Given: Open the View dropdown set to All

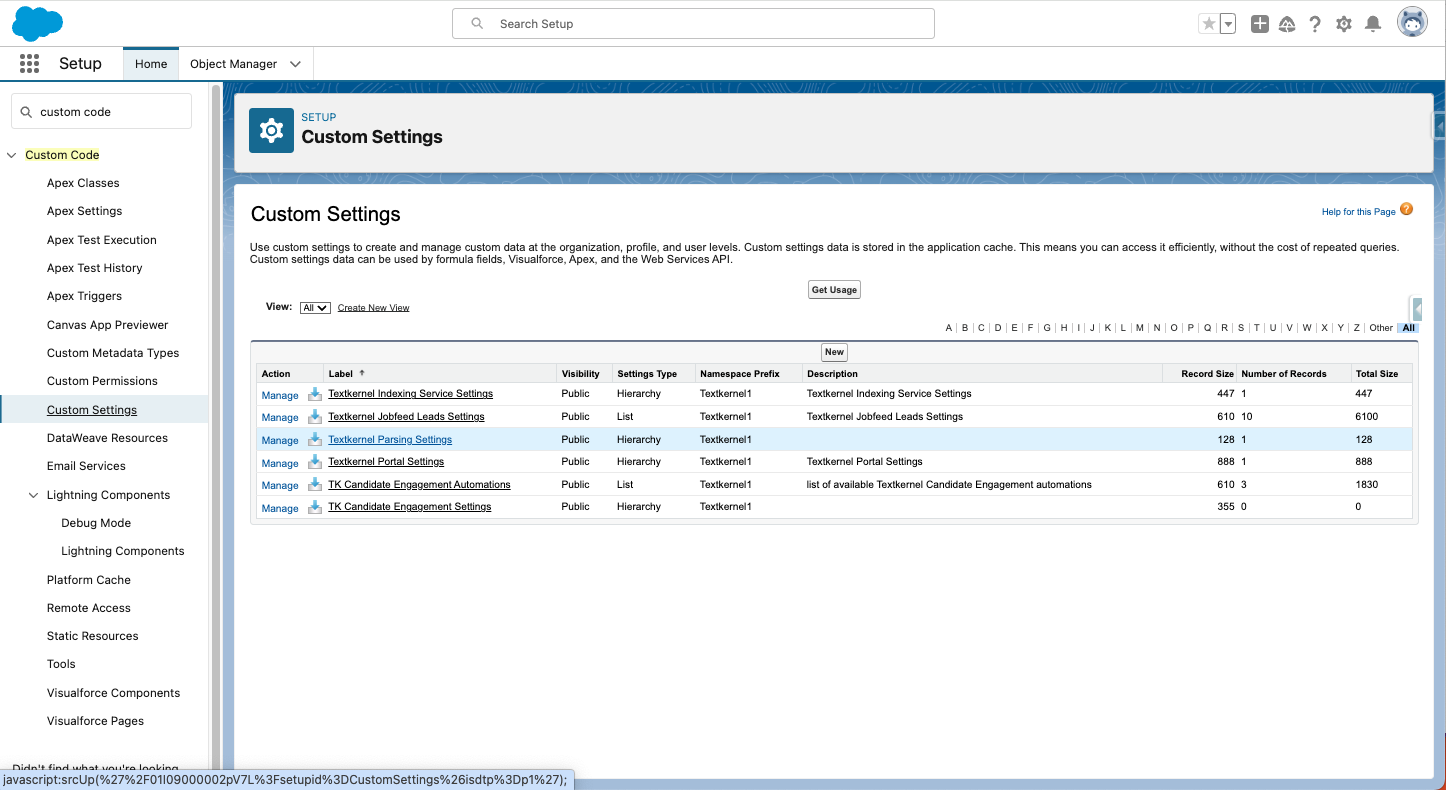Looking at the screenshot, I should click(315, 308).
